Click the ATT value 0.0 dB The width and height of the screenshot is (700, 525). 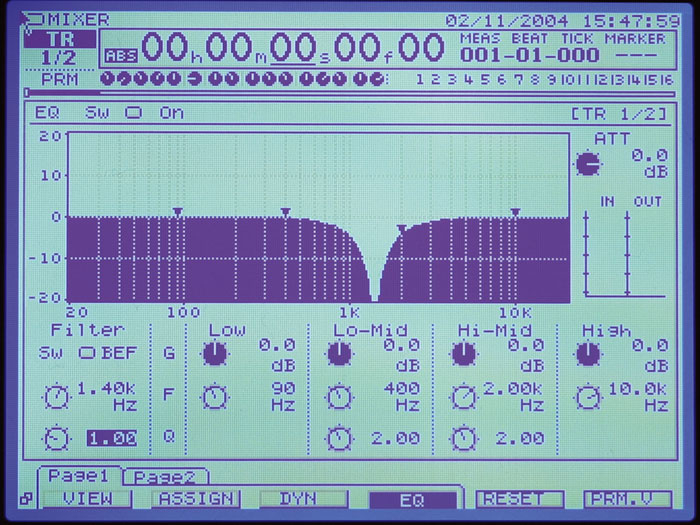pyautogui.click(x=650, y=163)
